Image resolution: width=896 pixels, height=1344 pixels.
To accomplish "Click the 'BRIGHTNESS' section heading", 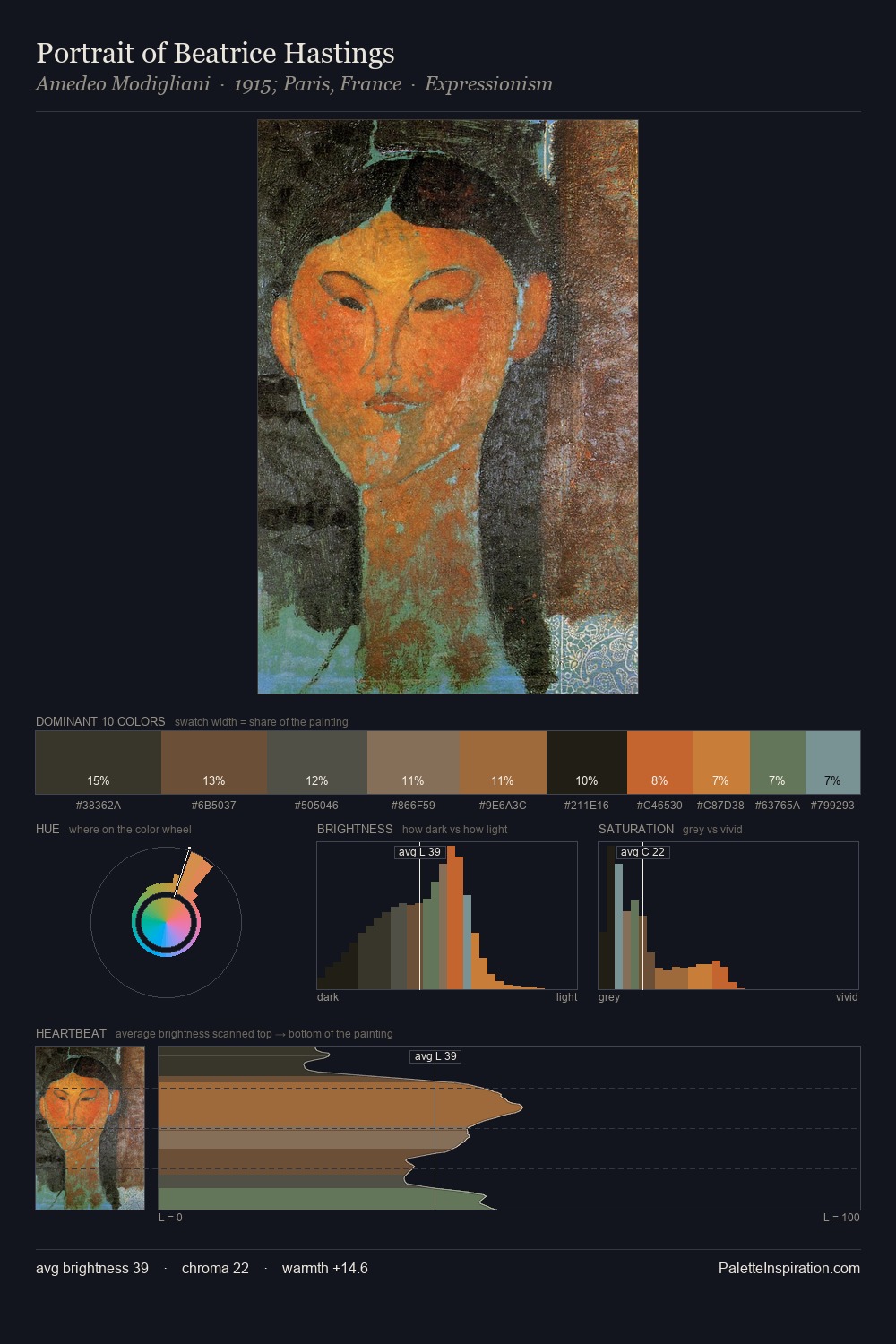I will pyautogui.click(x=355, y=829).
